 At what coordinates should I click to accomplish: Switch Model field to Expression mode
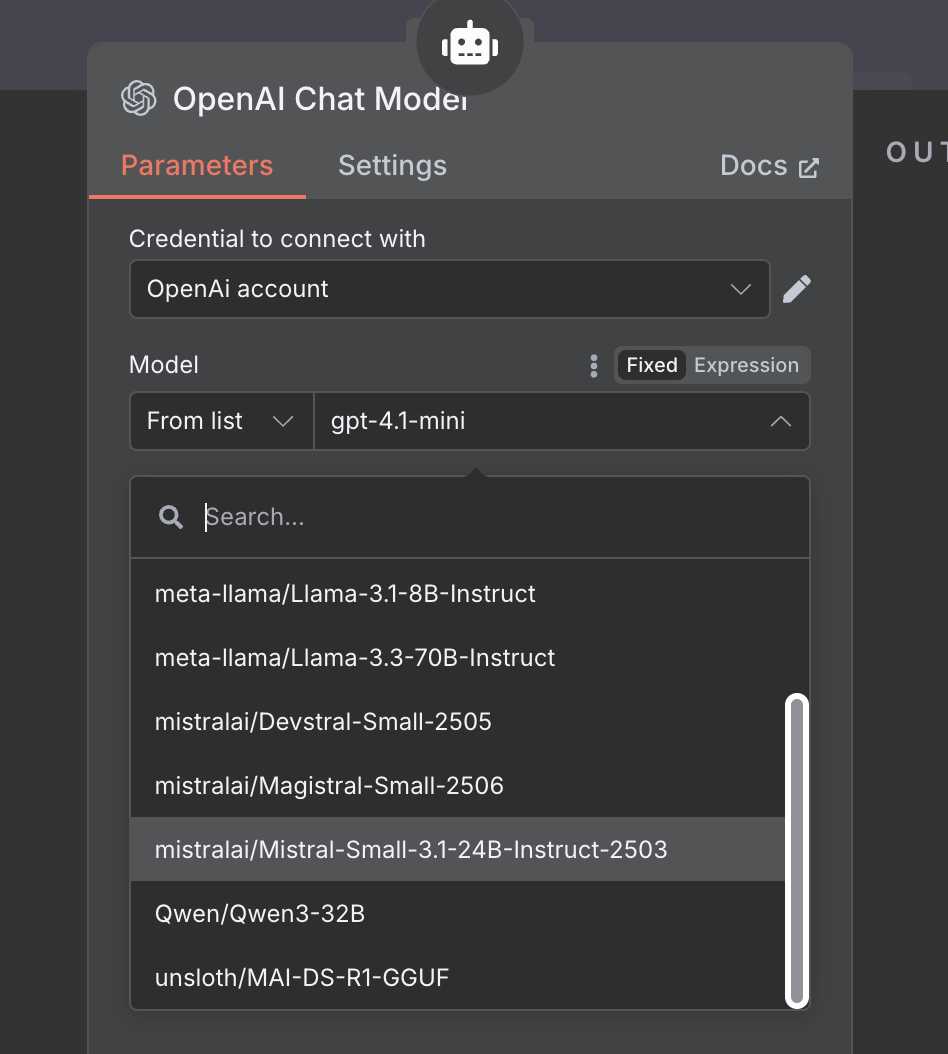click(746, 365)
